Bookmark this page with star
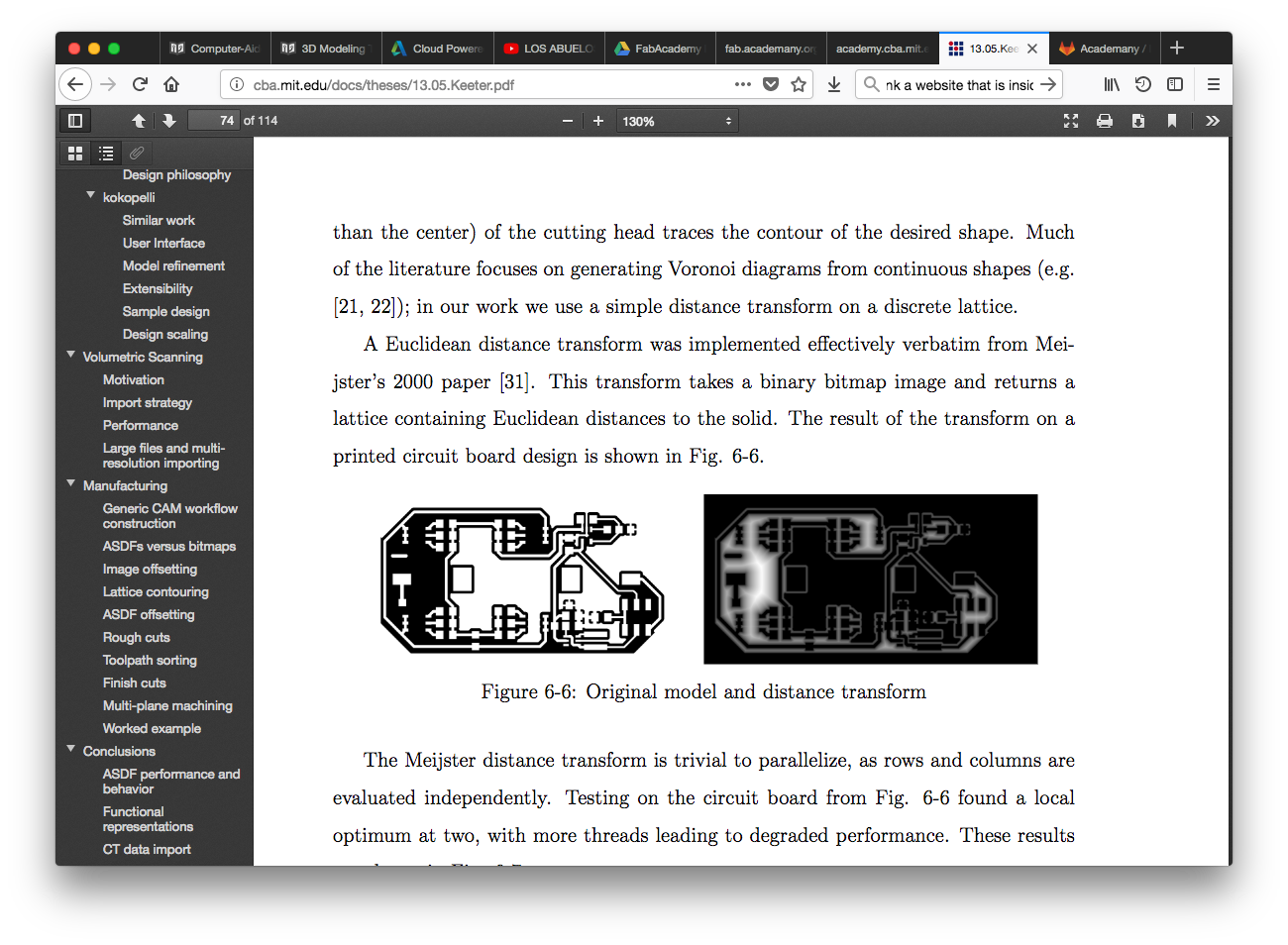The height and width of the screenshot is (945, 1288). click(799, 84)
